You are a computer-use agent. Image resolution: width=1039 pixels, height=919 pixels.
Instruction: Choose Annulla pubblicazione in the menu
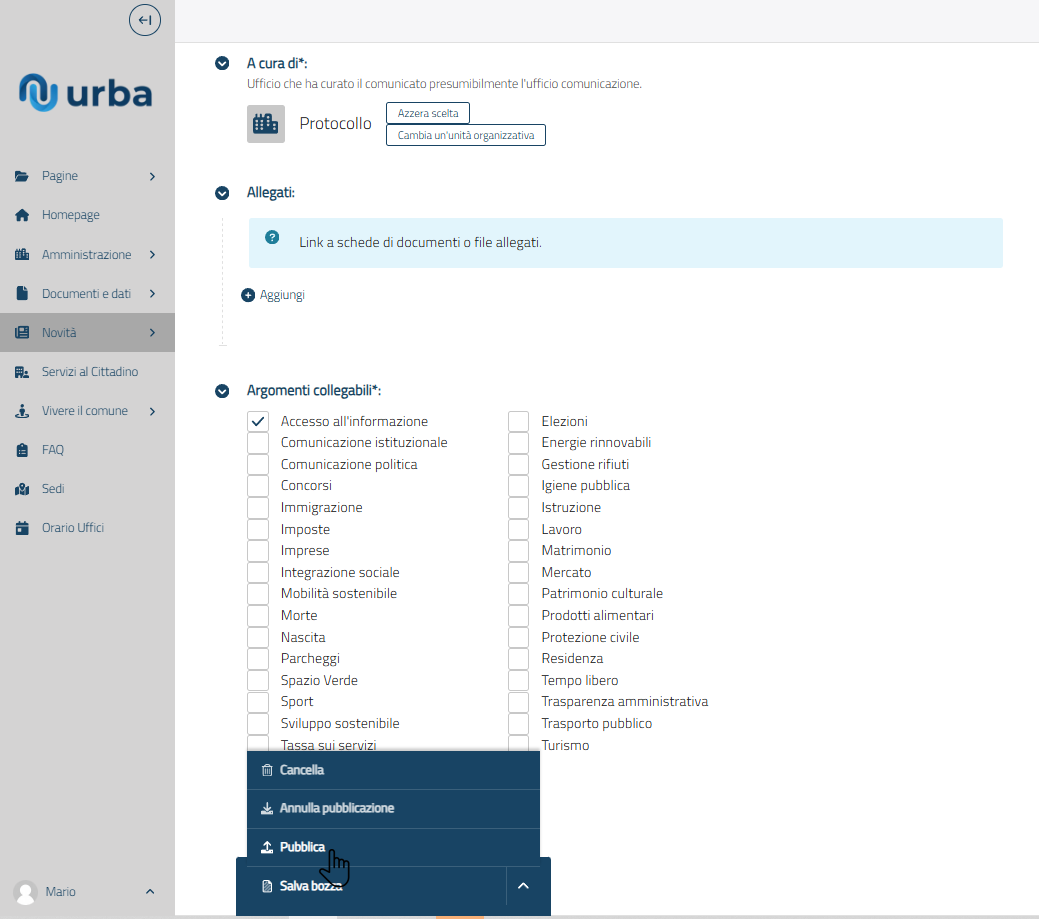(x=336, y=808)
